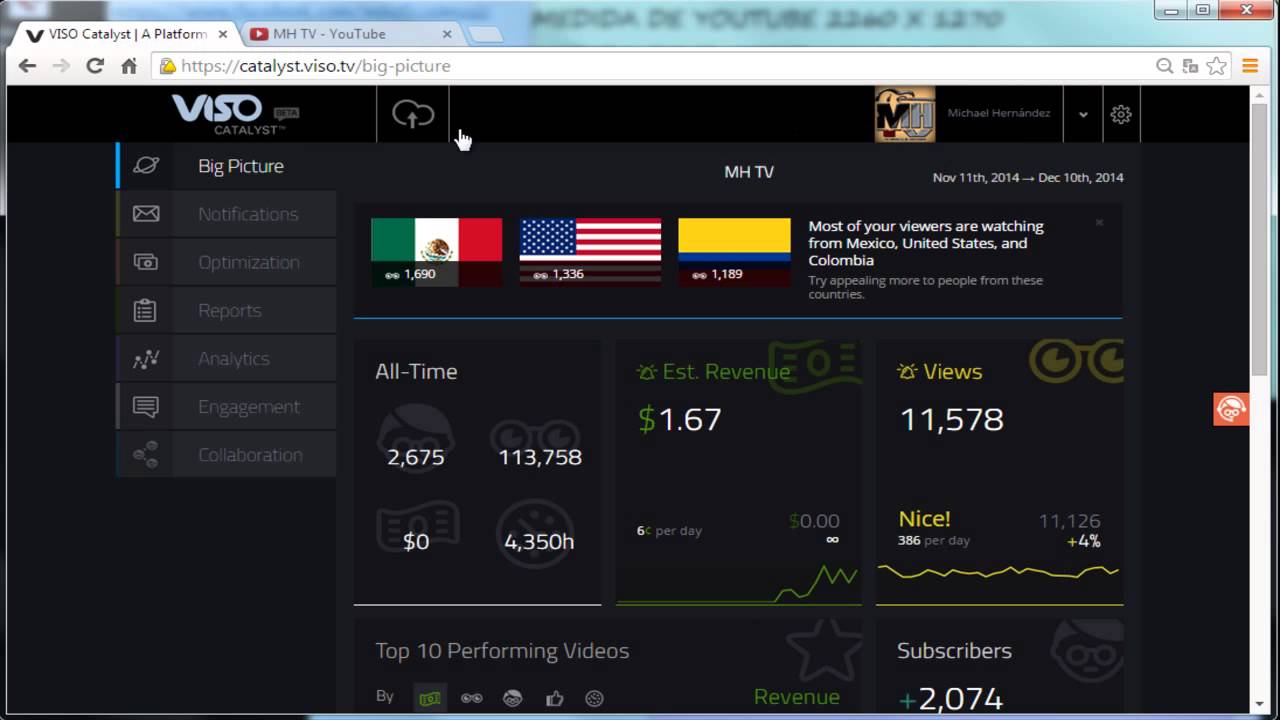This screenshot has width=1280, height=720.
Task: Sort top videos by watch time clock icon
Action: [x=594, y=698]
